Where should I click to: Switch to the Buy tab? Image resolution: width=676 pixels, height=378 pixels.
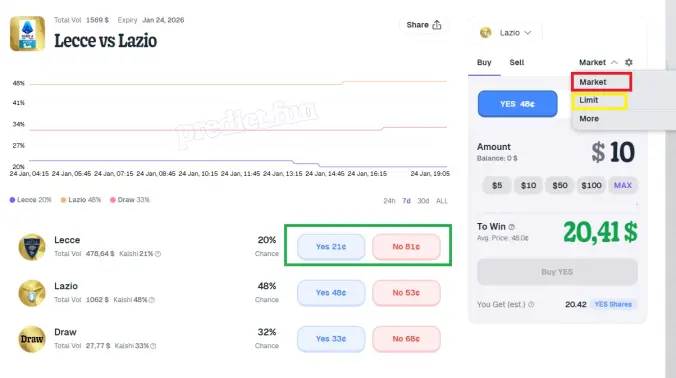(484, 62)
